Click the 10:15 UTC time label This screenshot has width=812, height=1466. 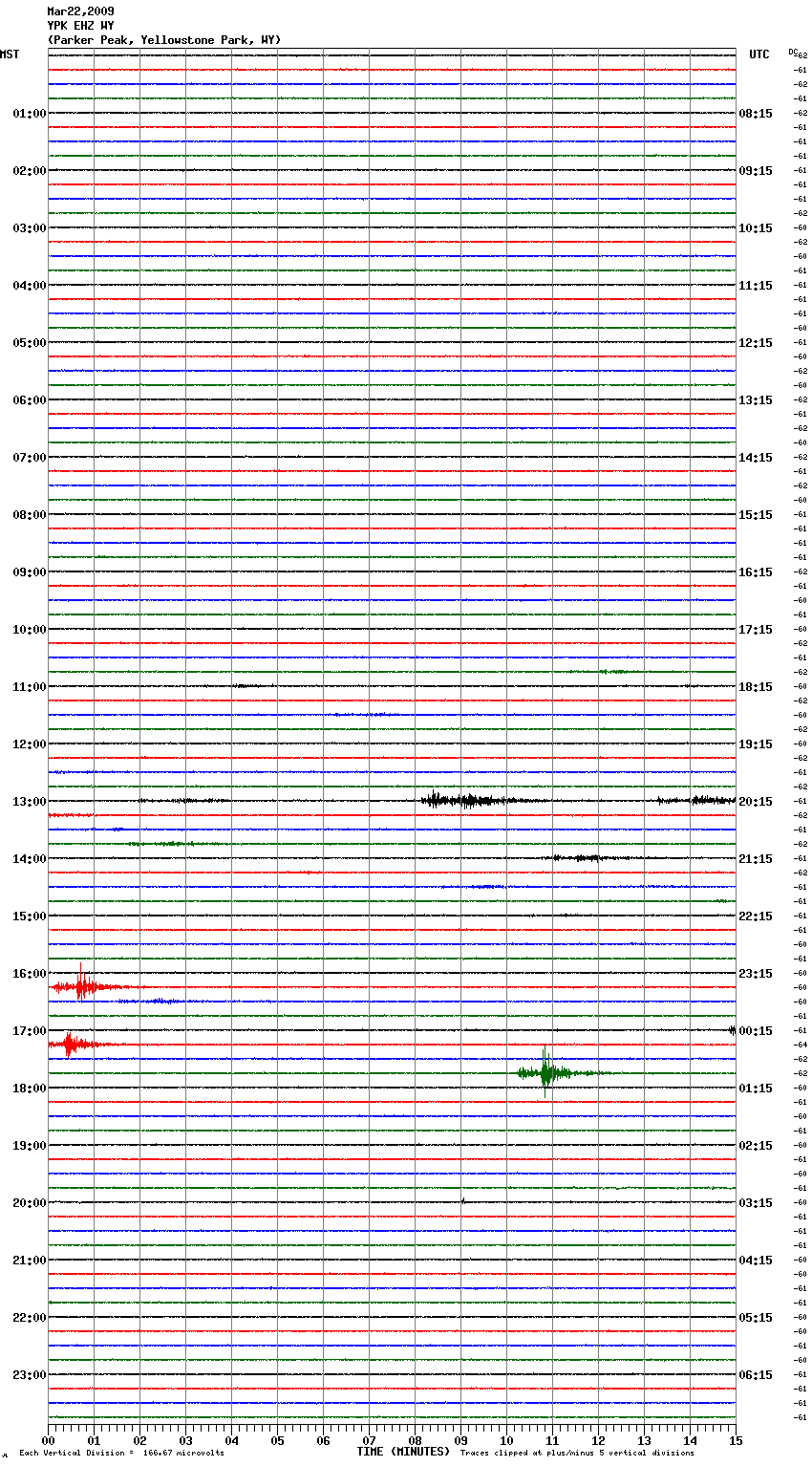[756, 228]
